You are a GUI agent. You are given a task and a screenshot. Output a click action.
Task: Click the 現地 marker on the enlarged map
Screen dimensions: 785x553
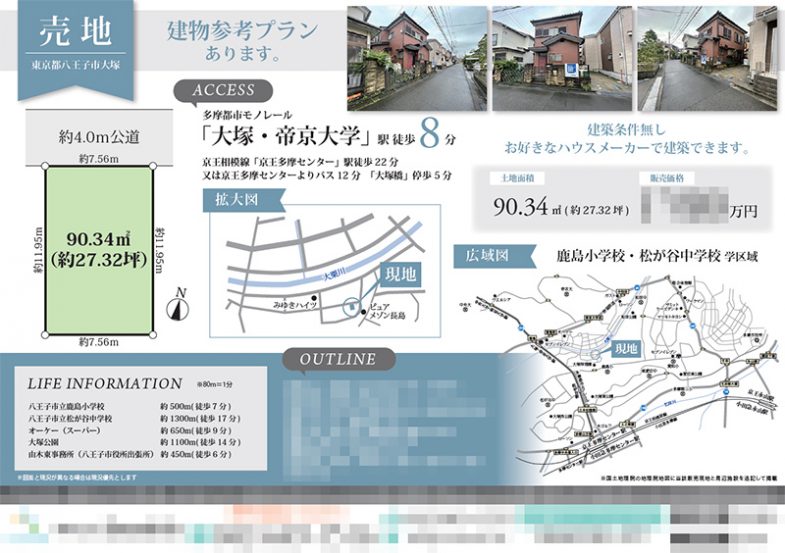[400, 274]
